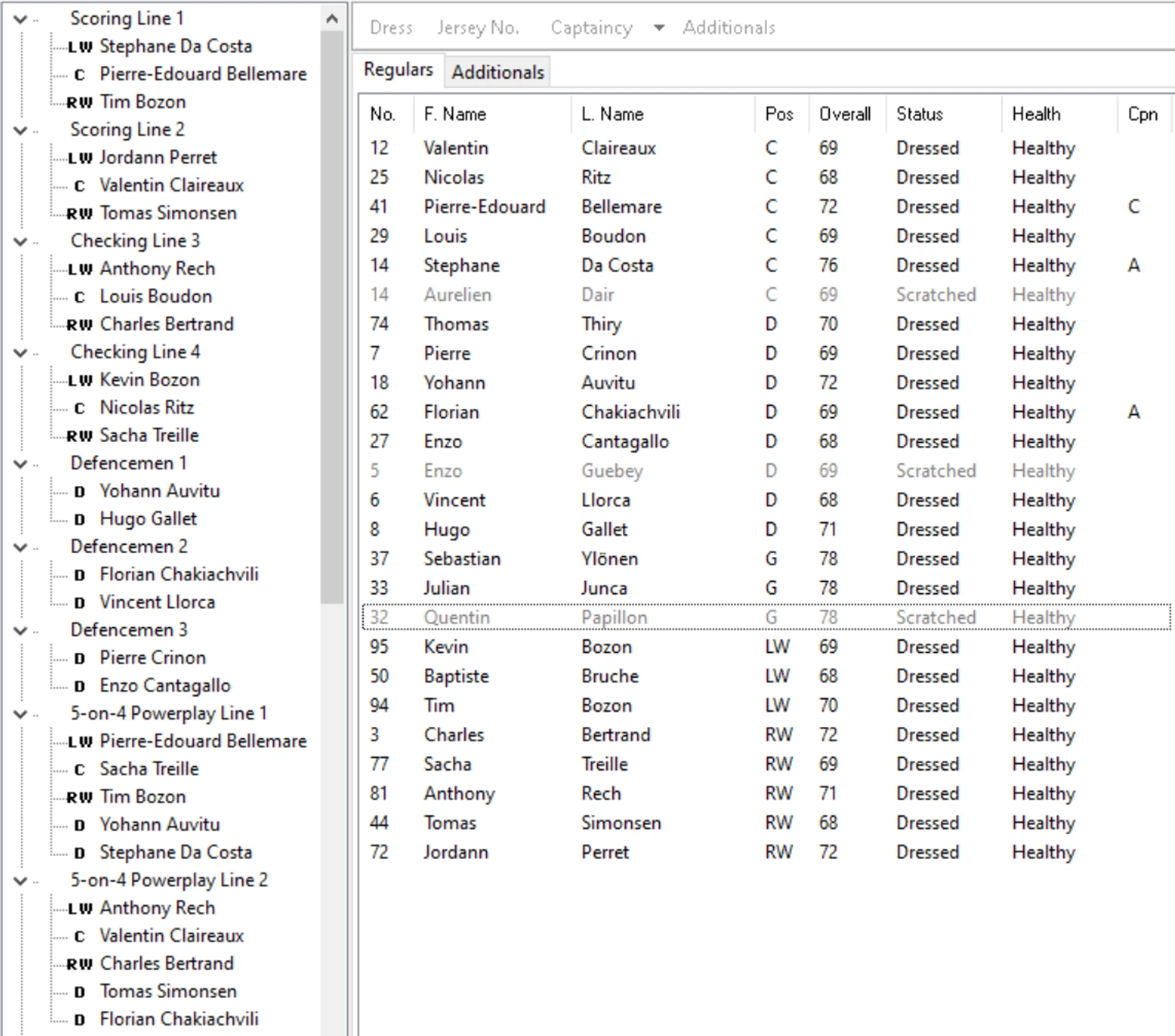
Task: Click the scroll up arrow in lines panel
Action: point(332,19)
